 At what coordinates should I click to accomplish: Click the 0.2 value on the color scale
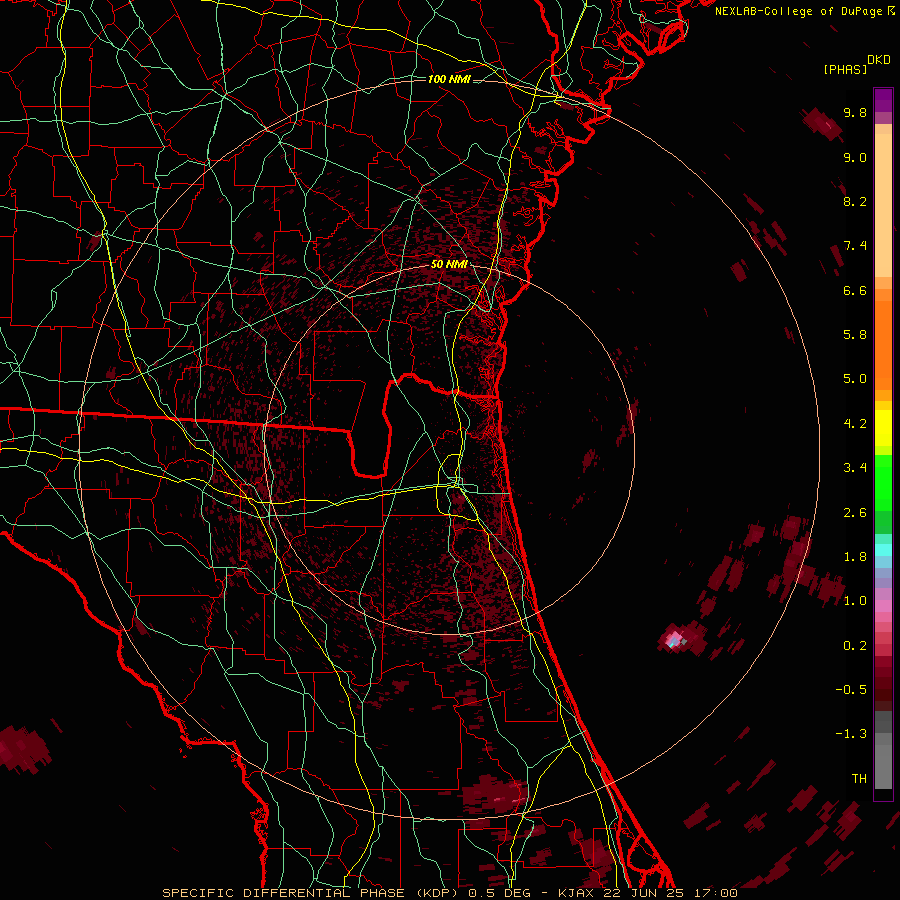855,646
